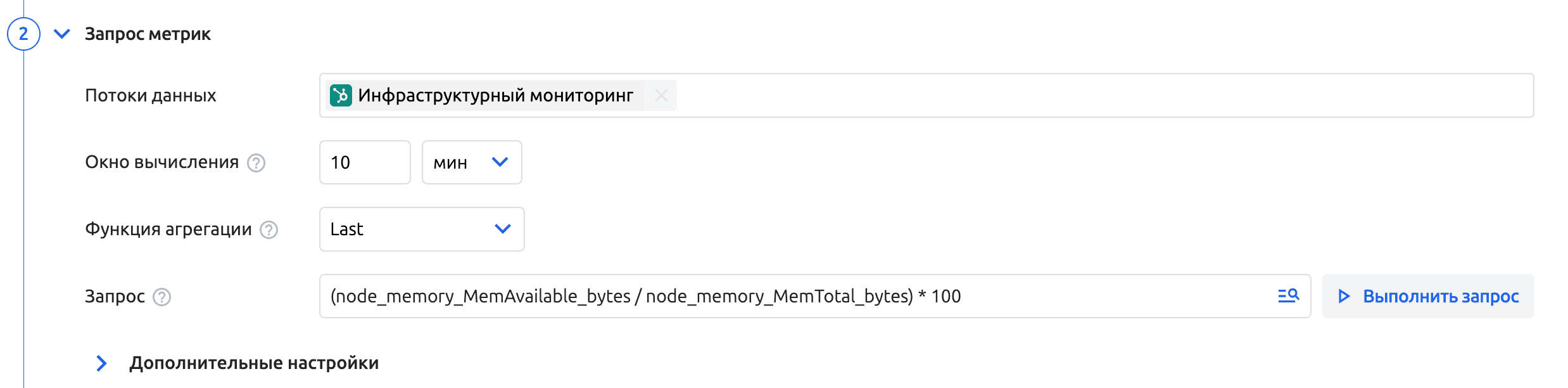Expand the Дополнительные настройки section
The height and width of the screenshot is (388, 1568).
[x=101, y=363]
